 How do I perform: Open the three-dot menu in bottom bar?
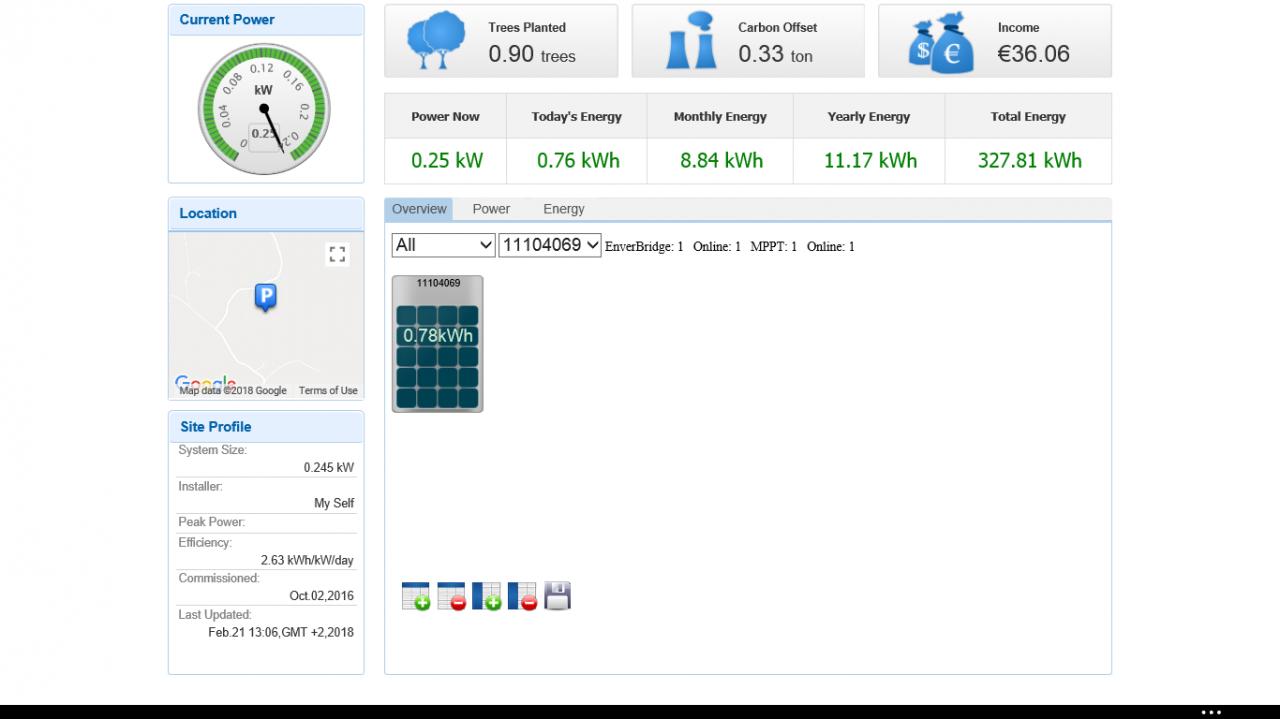[x=1211, y=713]
